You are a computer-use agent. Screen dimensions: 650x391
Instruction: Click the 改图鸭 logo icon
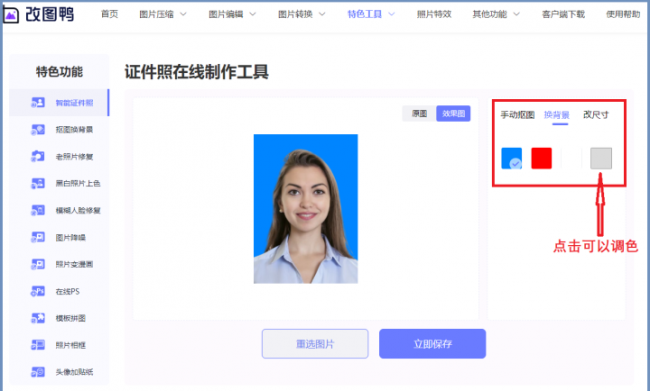coord(10,15)
